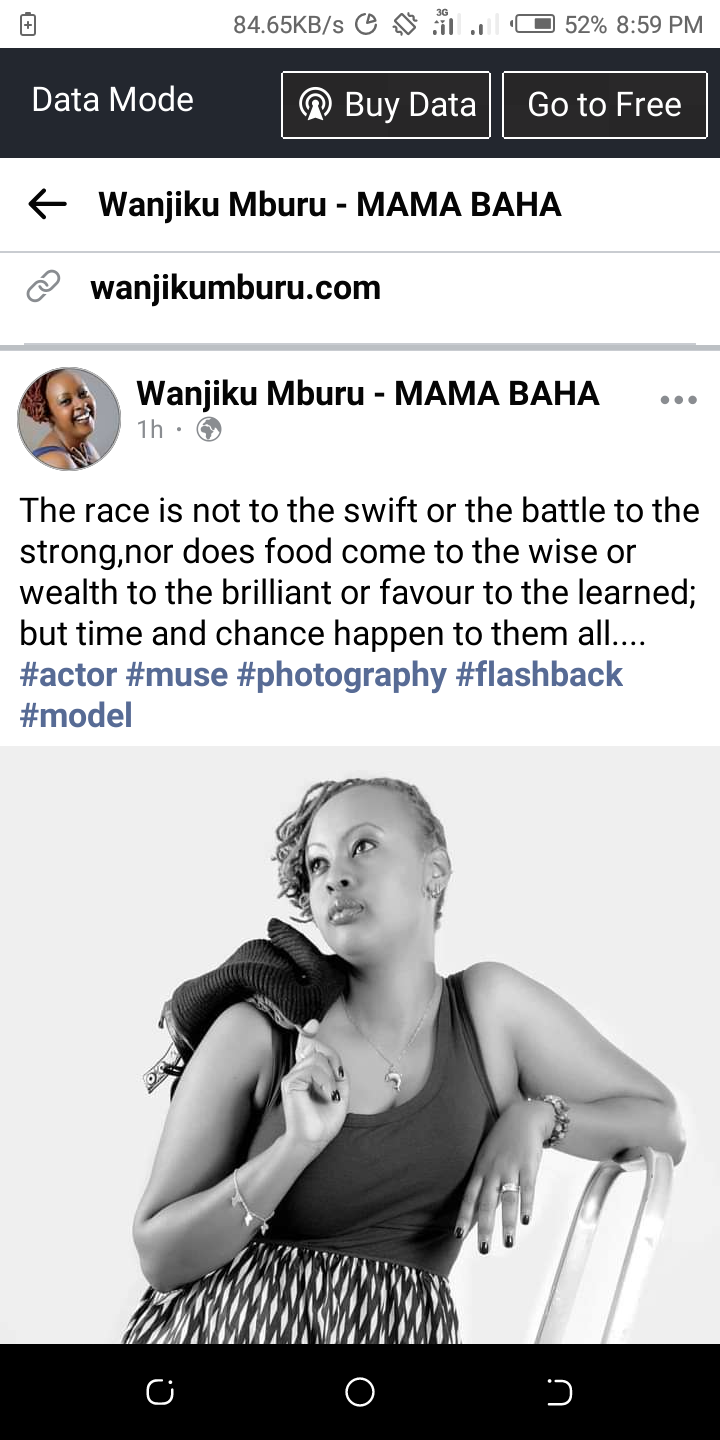Open the three-dot post options menu
Image resolution: width=720 pixels, height=1440 pixels.
(x=679, y=400)
